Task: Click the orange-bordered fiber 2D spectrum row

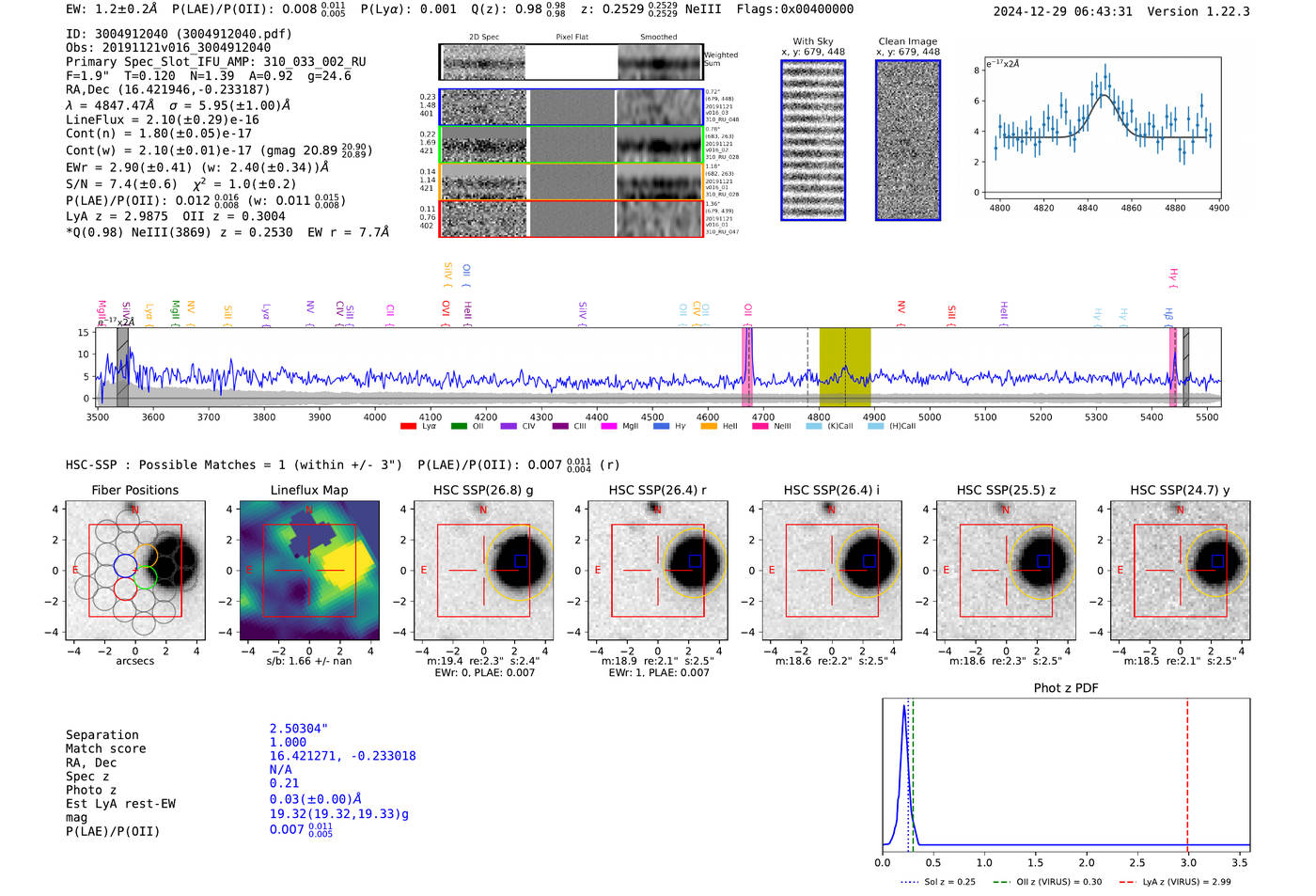Action: point(572,181)
